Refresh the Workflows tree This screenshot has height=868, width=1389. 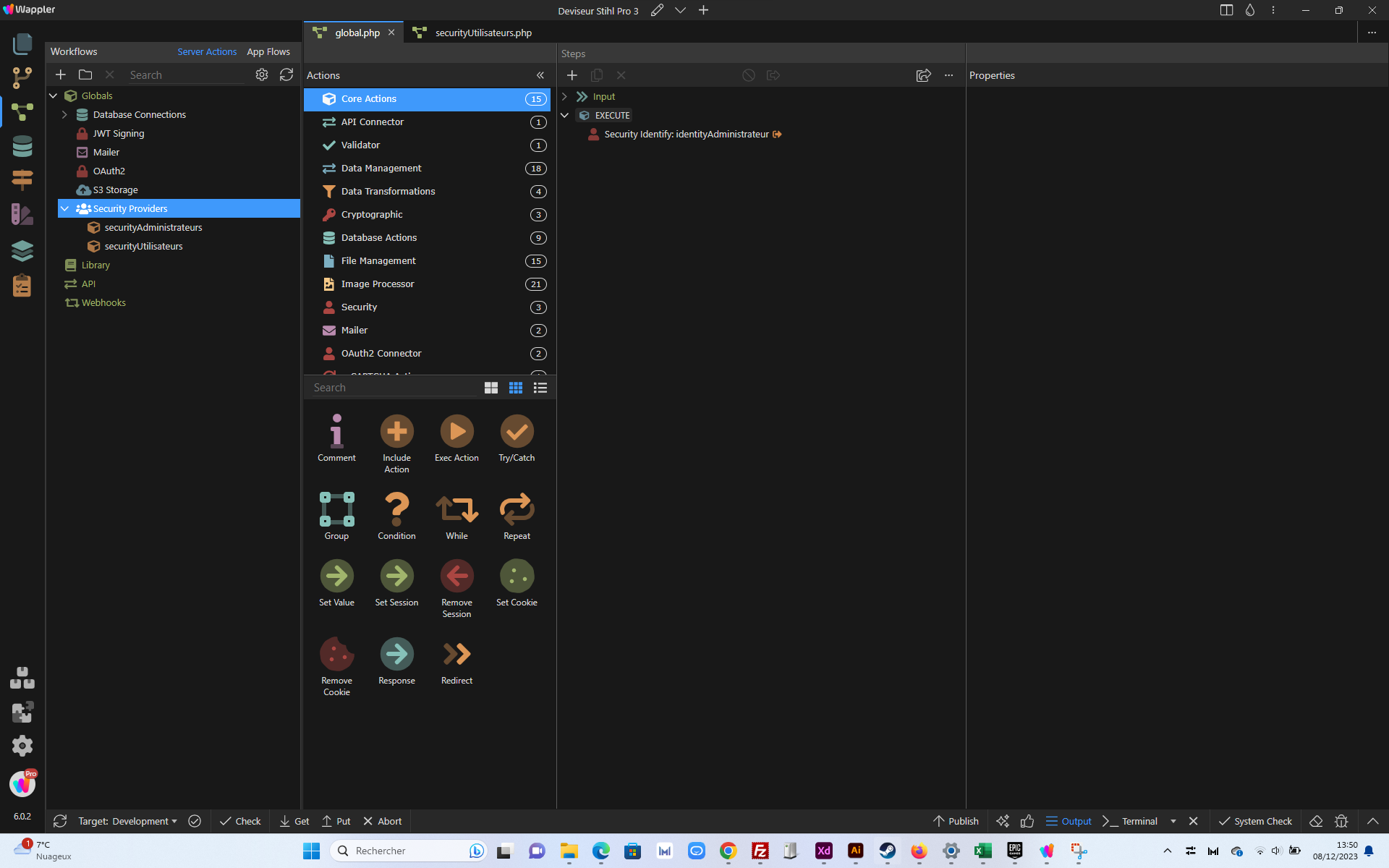tap(286, 75)
